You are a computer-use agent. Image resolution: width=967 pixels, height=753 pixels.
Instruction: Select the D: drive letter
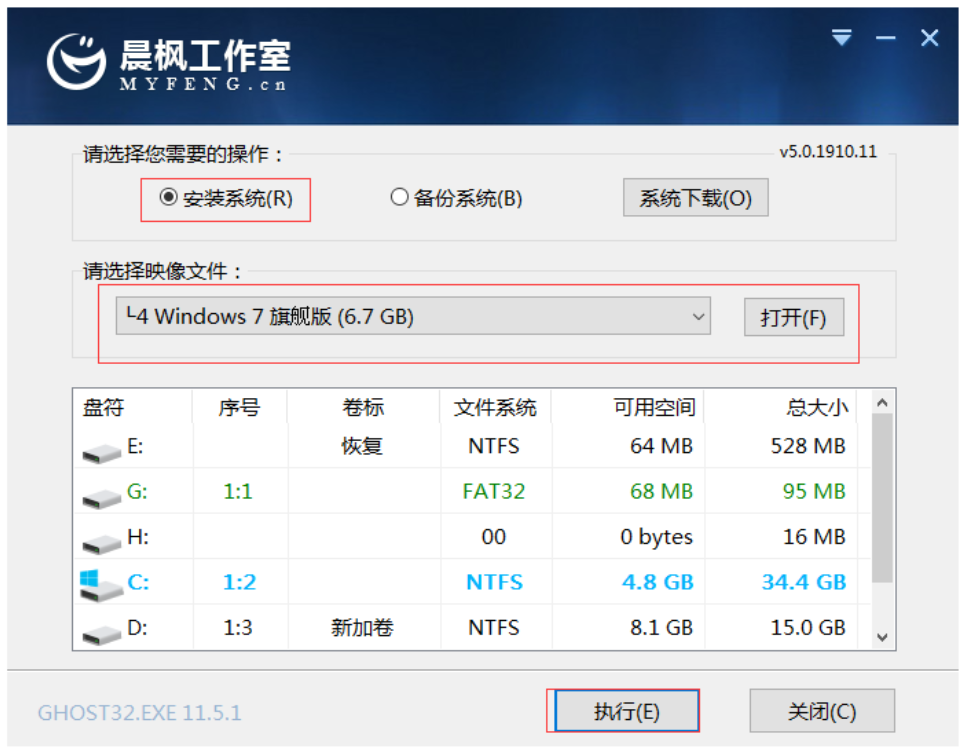click(137, 627)
